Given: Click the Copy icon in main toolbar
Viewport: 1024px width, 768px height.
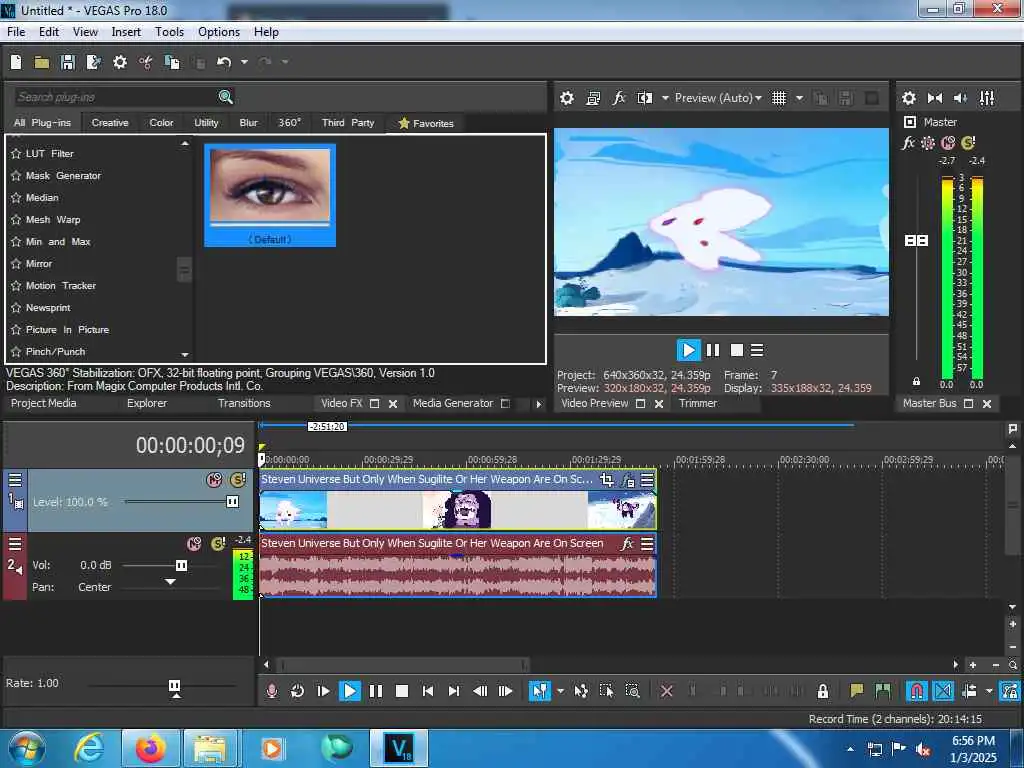Looking at the screenshot, I should click(x=172, y=62).
